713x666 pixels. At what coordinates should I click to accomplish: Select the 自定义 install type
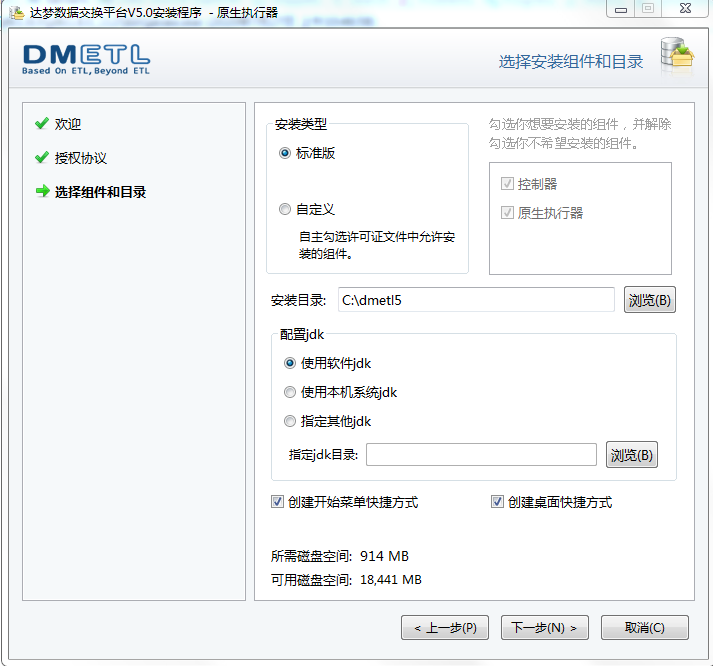click(x=285, y=209)
